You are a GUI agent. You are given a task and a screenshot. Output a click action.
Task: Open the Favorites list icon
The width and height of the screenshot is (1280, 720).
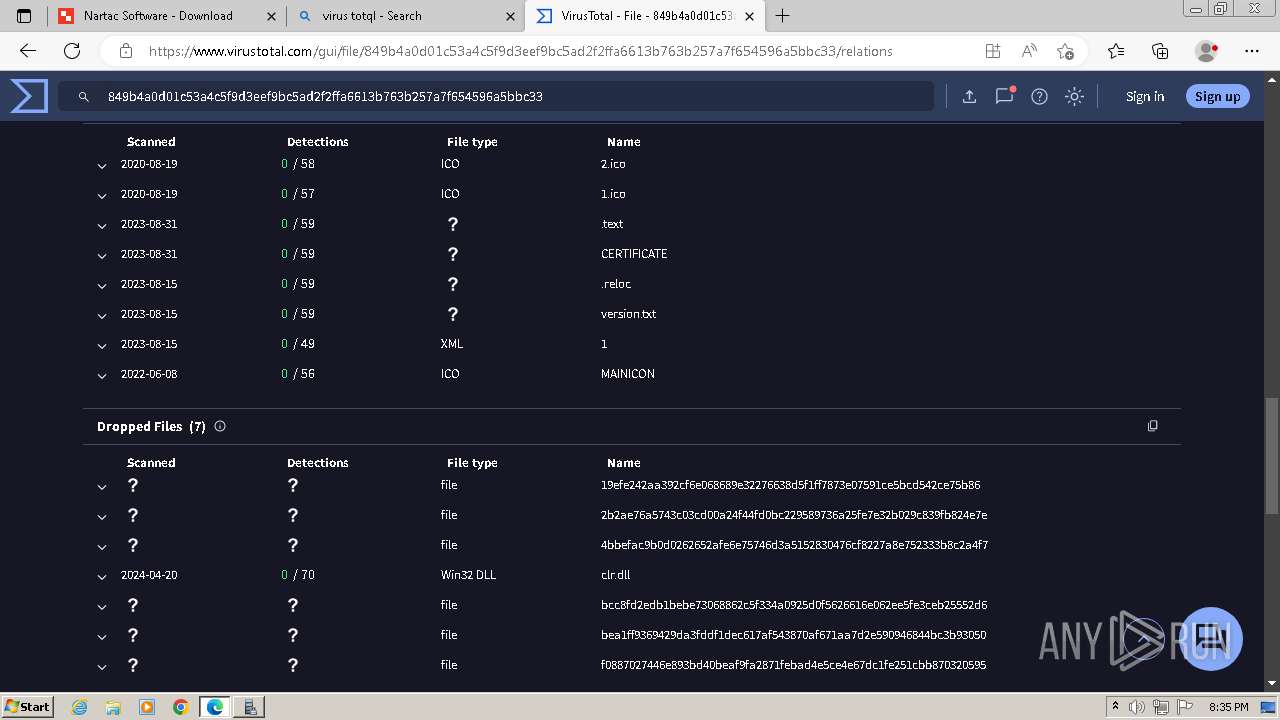1116,51
